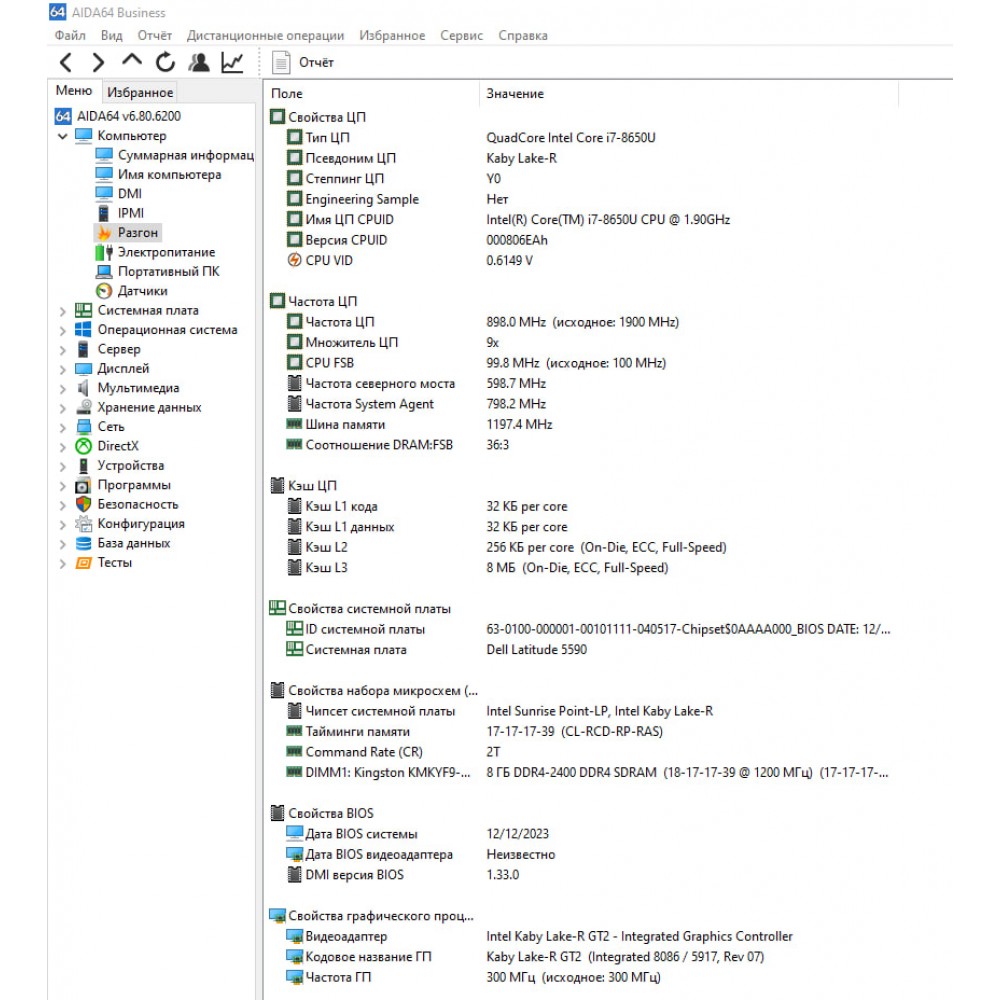Image resolution: width=1000 pixels, height=1000 pixels.
Task: Expand the Устройства tree node
Action: [x=62, y=466]
